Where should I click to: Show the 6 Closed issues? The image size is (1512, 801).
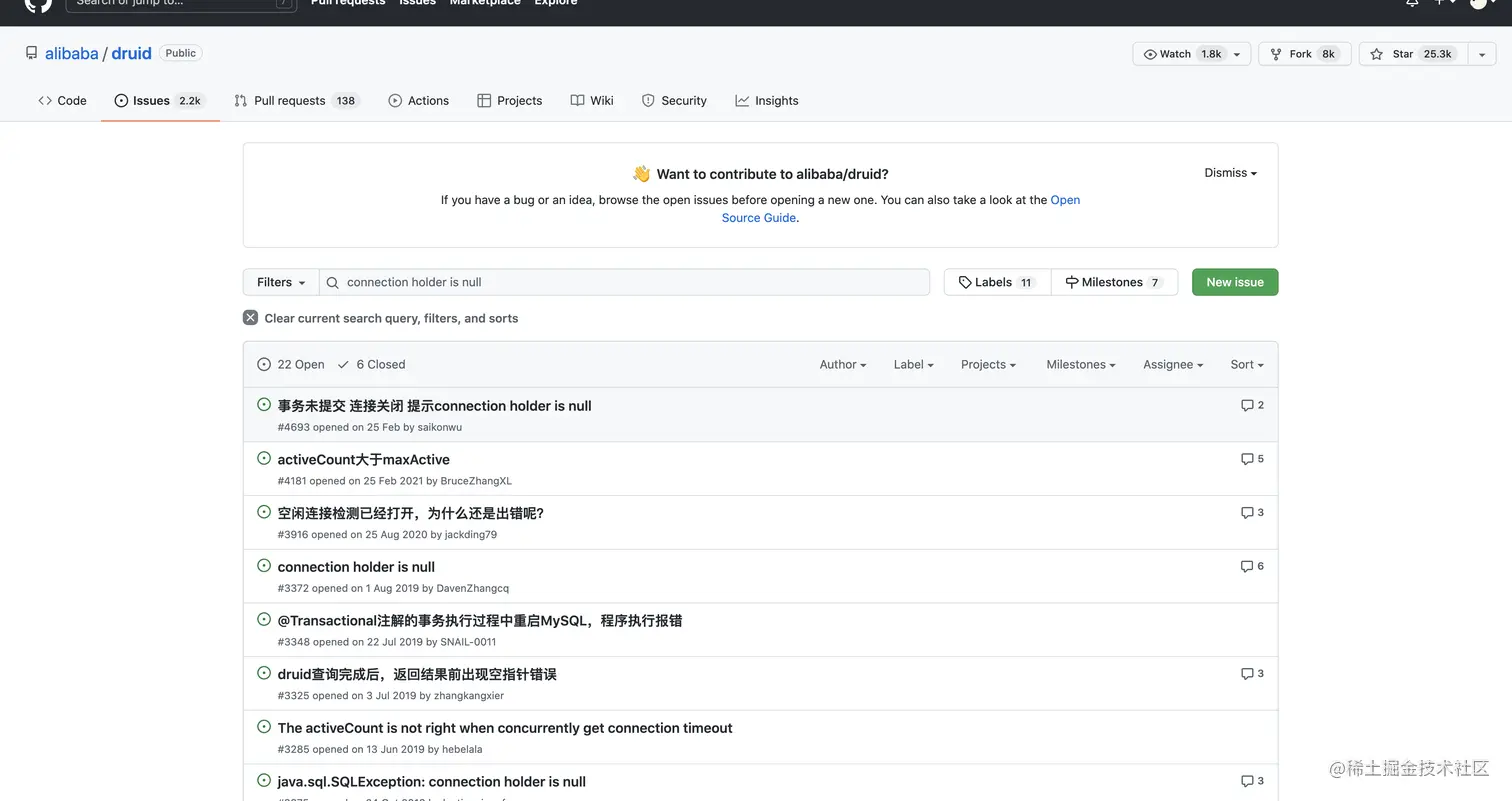point(371,365)
